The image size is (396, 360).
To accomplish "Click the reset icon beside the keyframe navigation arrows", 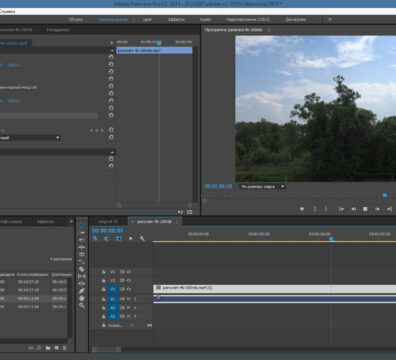I will coord(111,130).
